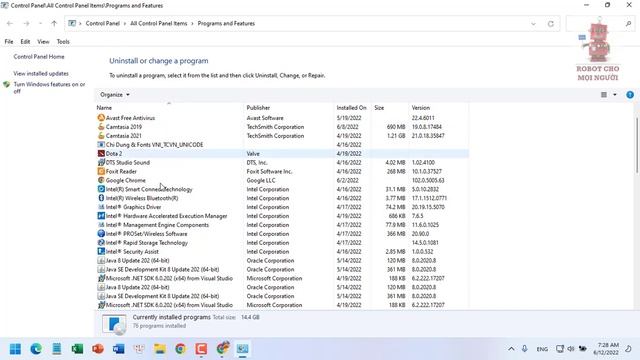The image size is (640, 360).
Task: Click the DTS Studio Sound icon
Action: tap(101, 162)
